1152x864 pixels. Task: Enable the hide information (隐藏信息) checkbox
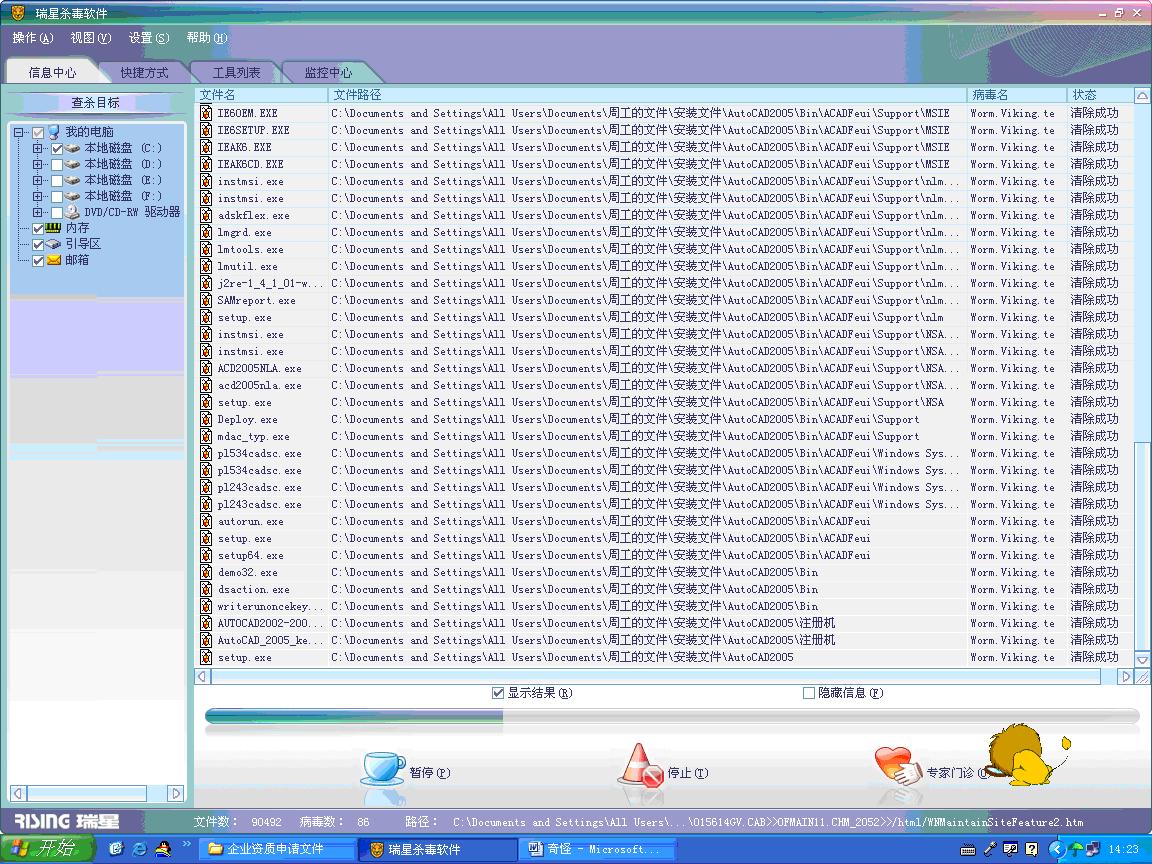point(809,693)
